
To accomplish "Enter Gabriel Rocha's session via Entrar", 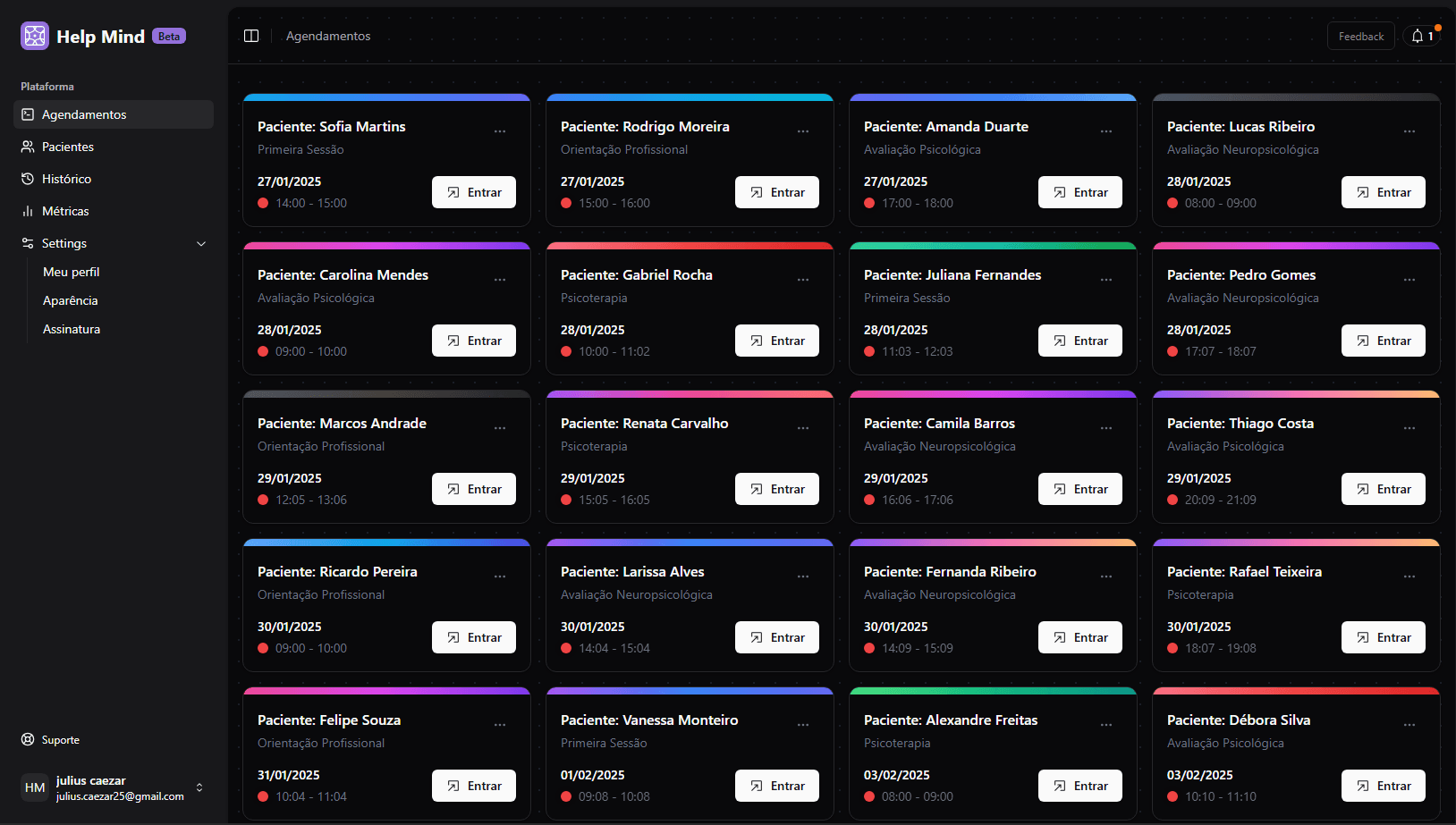I will click(x=776, y=341).
